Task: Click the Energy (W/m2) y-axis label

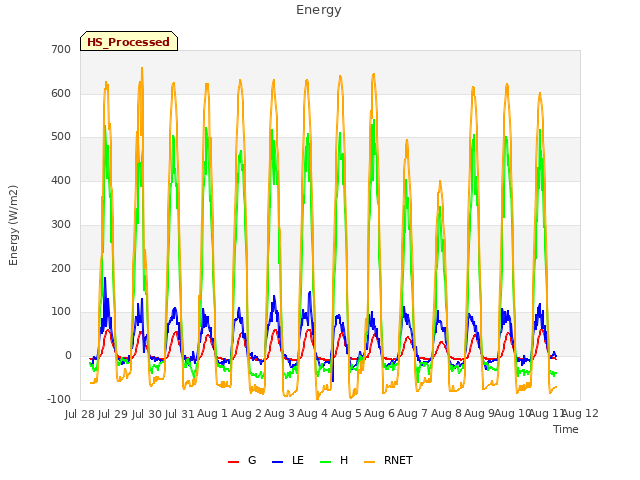Action: click(x=13, y=225)
